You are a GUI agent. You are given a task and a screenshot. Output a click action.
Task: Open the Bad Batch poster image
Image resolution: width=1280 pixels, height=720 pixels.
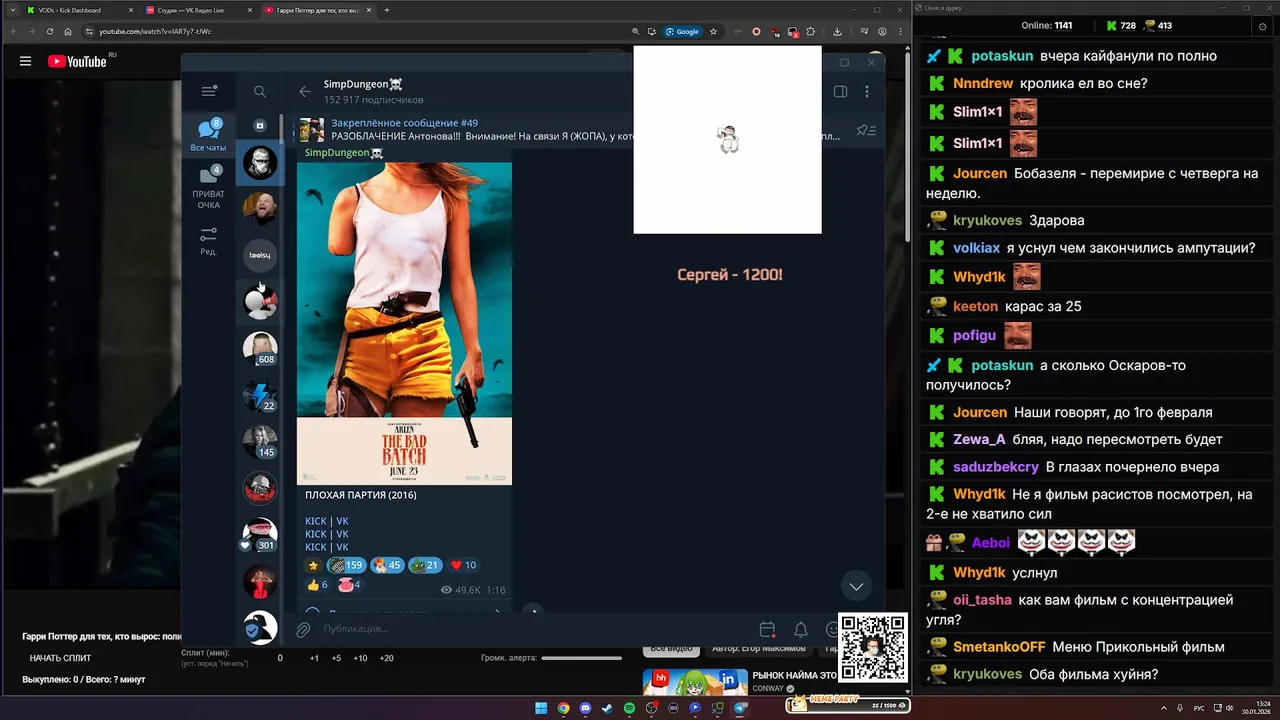[x=404, y=323]
